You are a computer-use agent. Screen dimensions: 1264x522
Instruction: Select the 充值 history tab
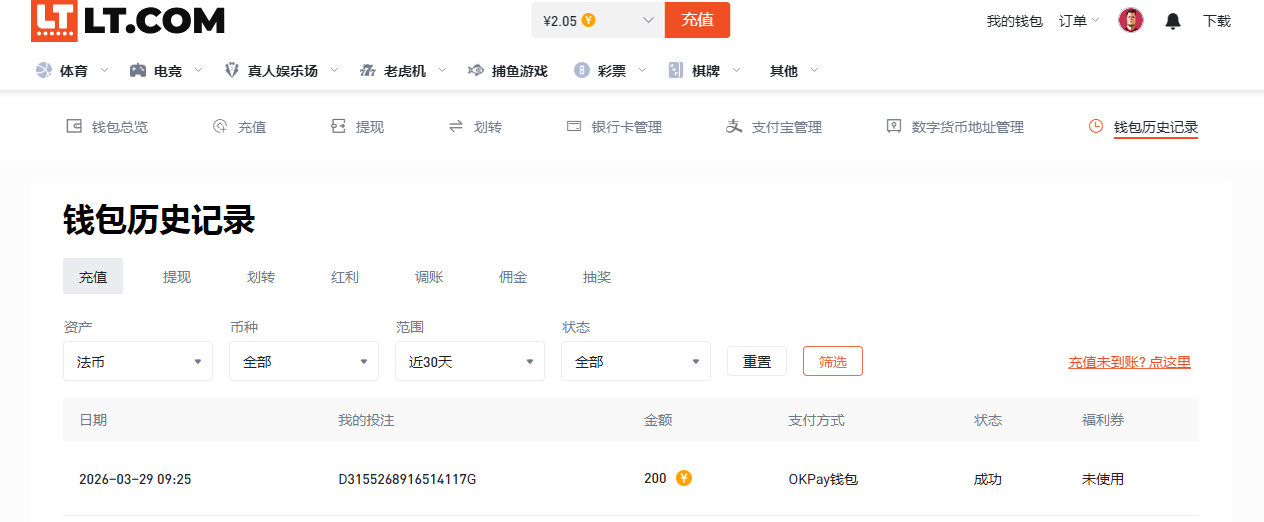pos(93,277)
